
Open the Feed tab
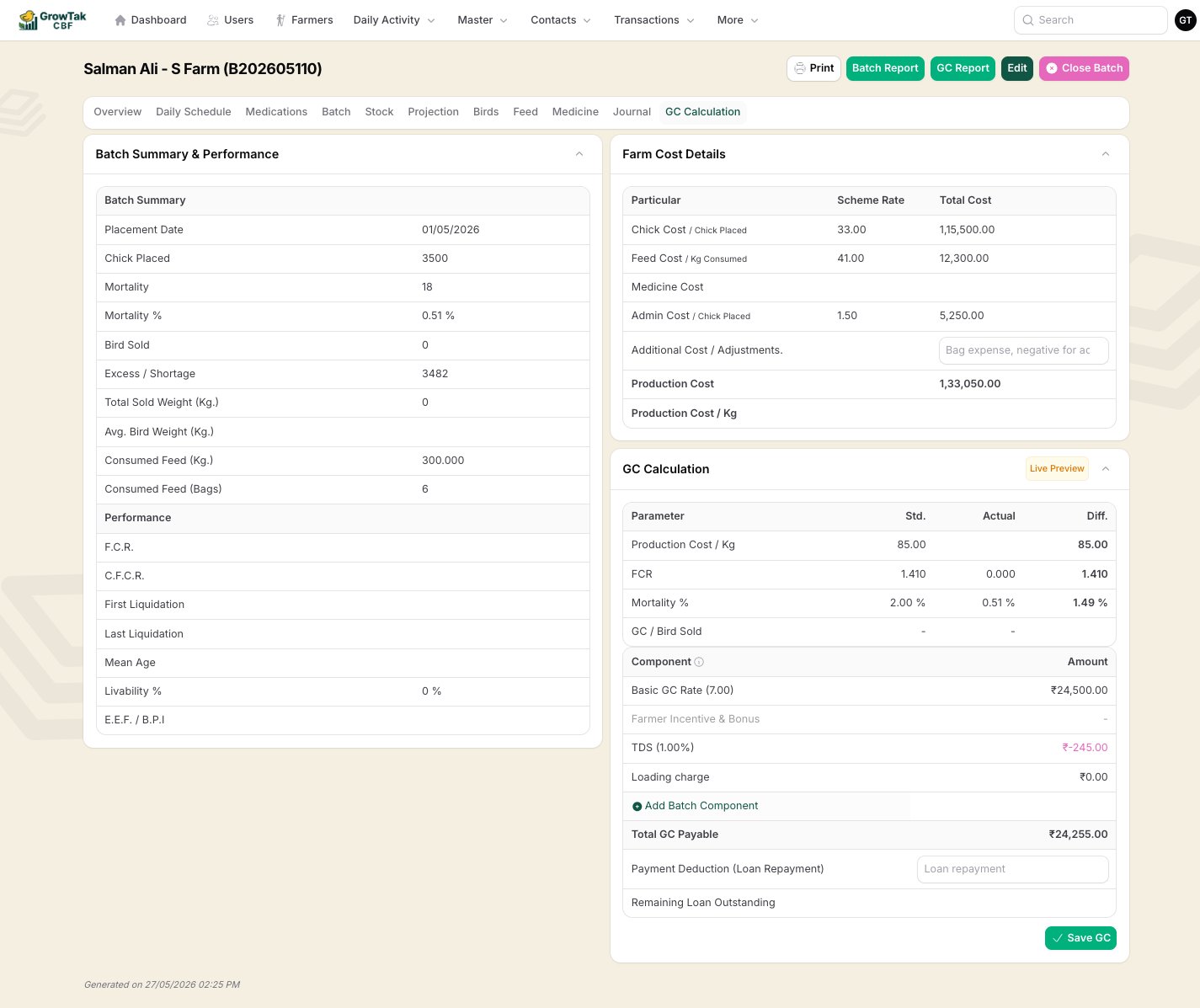click(x=525, y=112)
